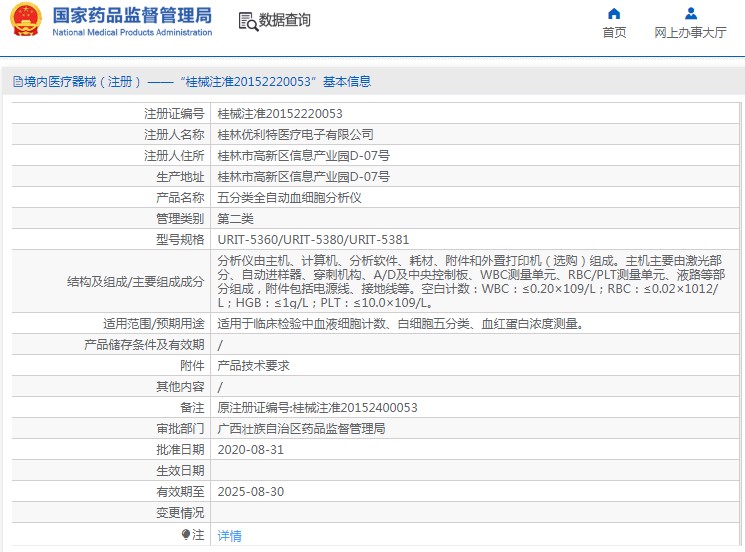Select registrant 桂林优利特医疗电子有限公司
The image size is (745, 552).
295,135
